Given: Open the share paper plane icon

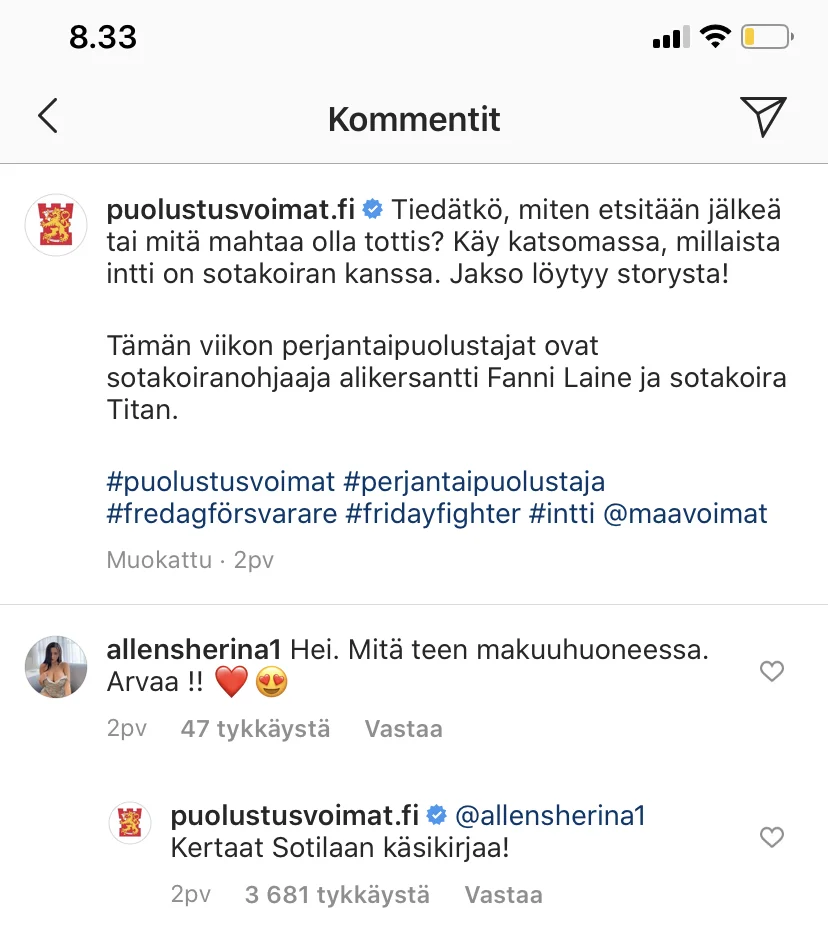Looking at the screenshot, I should (763, 117).
